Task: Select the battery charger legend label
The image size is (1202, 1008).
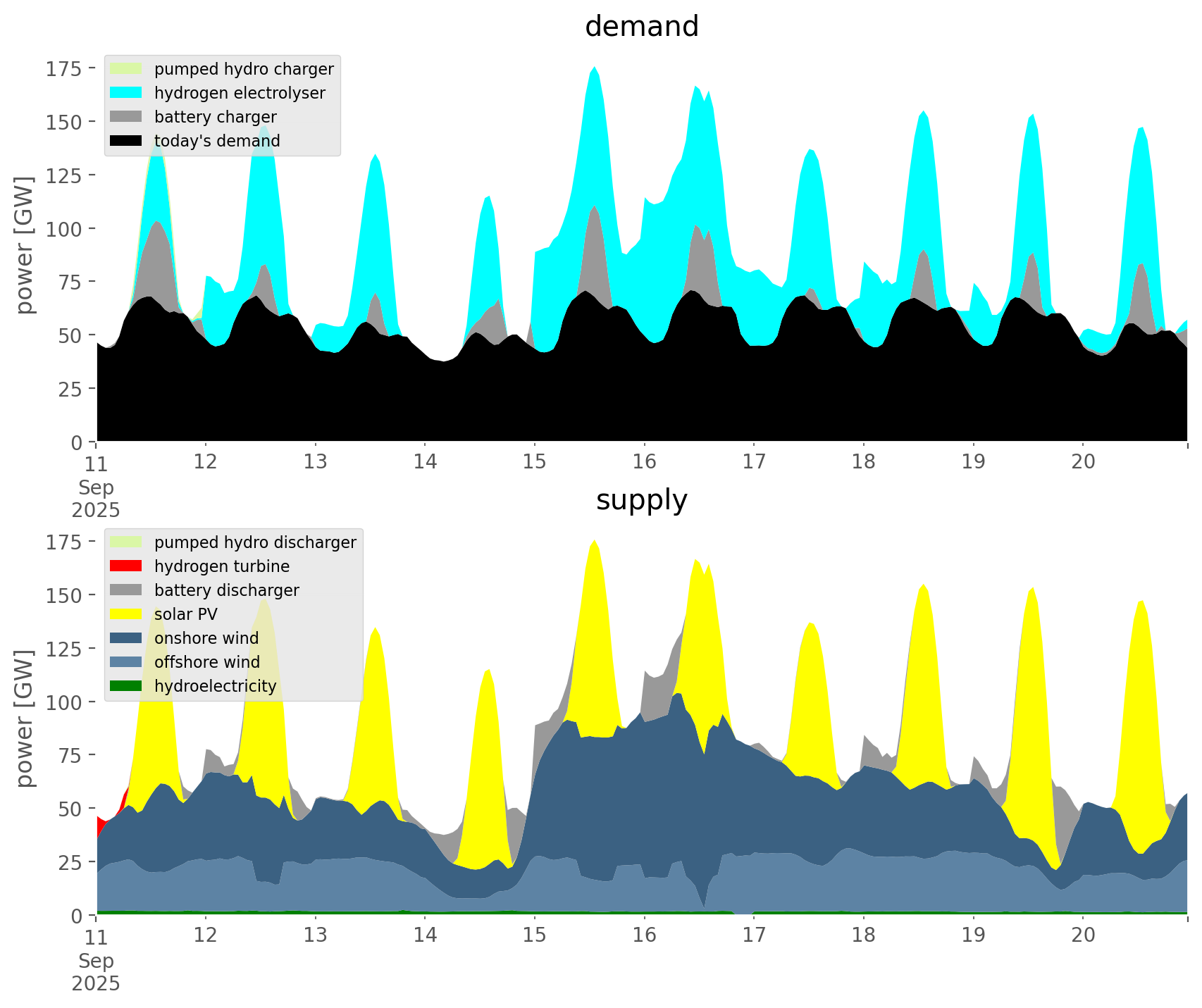Action: [215, 117]
